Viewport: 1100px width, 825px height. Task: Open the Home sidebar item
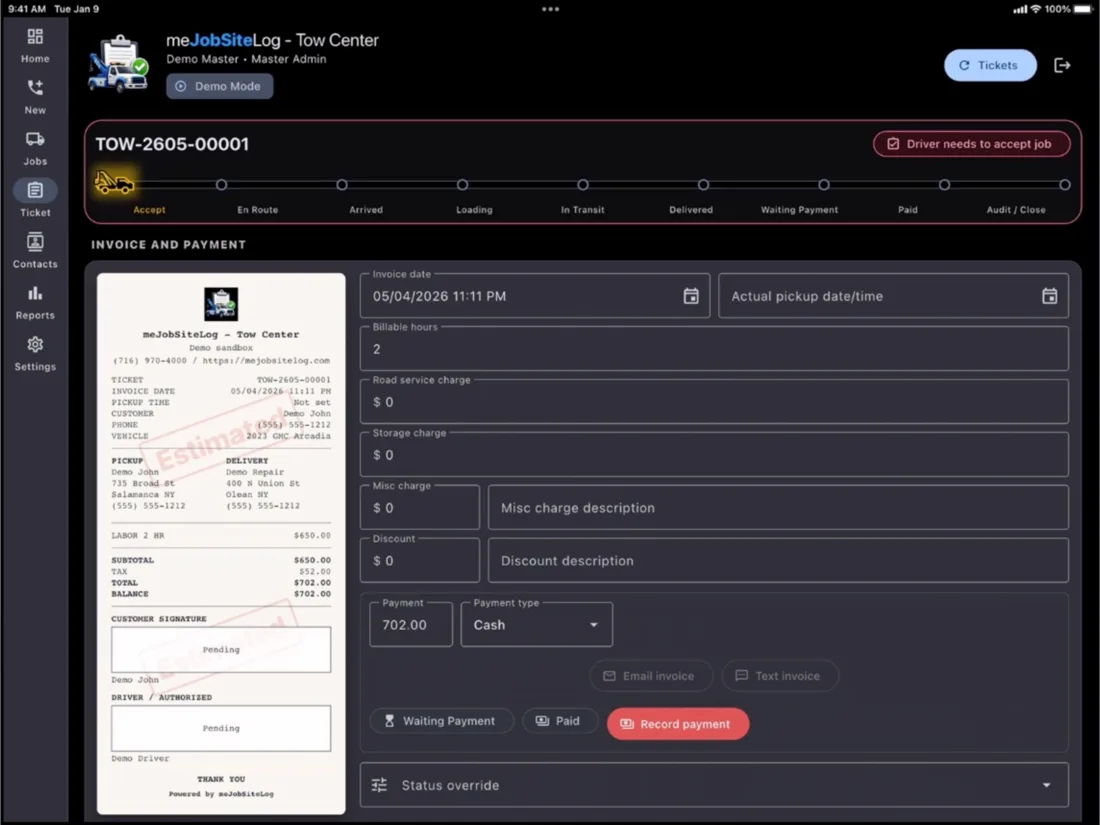click(x=35, y=46)
